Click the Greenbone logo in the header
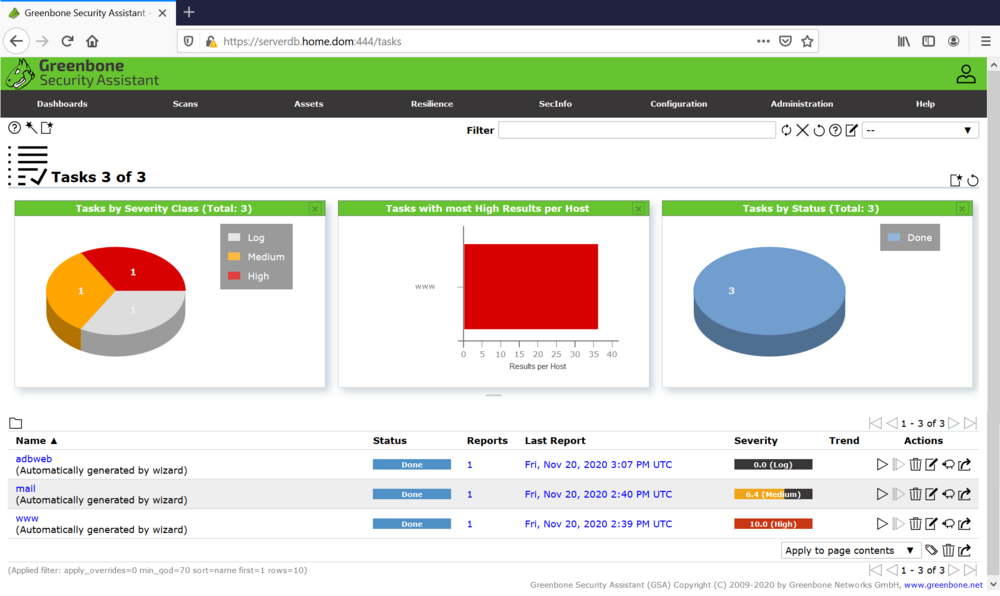The image size is (1000, 596). (x=82, y=73)
